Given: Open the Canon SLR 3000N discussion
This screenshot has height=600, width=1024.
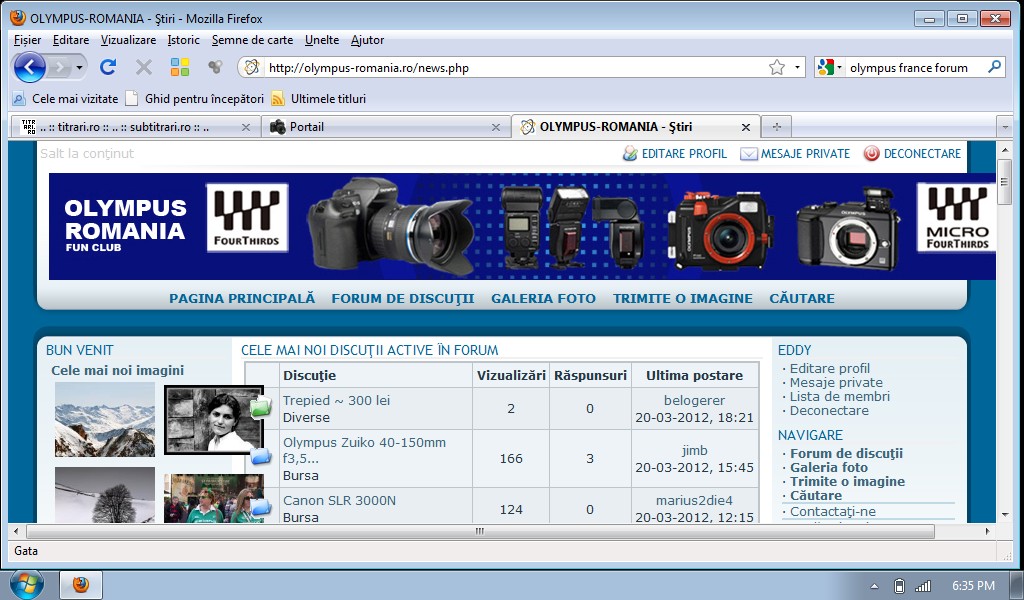Looking at the screenshot, I should 340,500.
